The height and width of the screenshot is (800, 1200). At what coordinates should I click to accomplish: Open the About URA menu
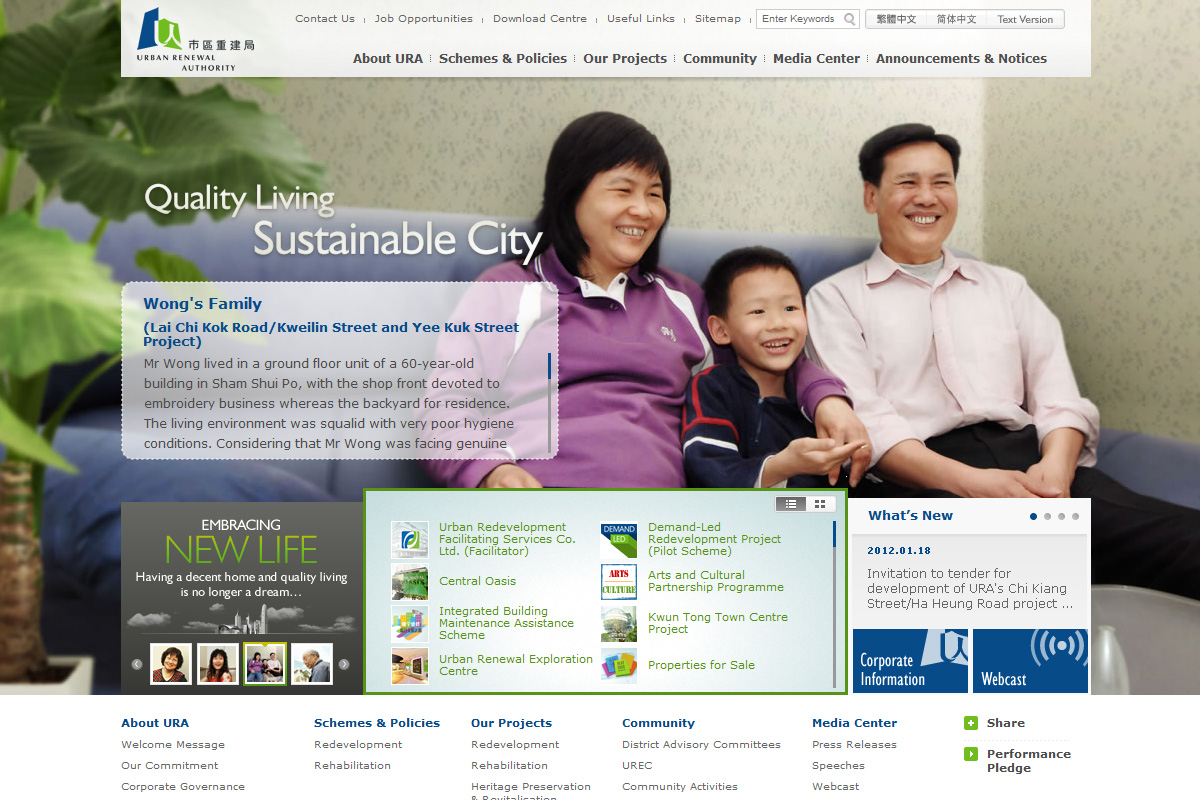(x=388, y=59)
